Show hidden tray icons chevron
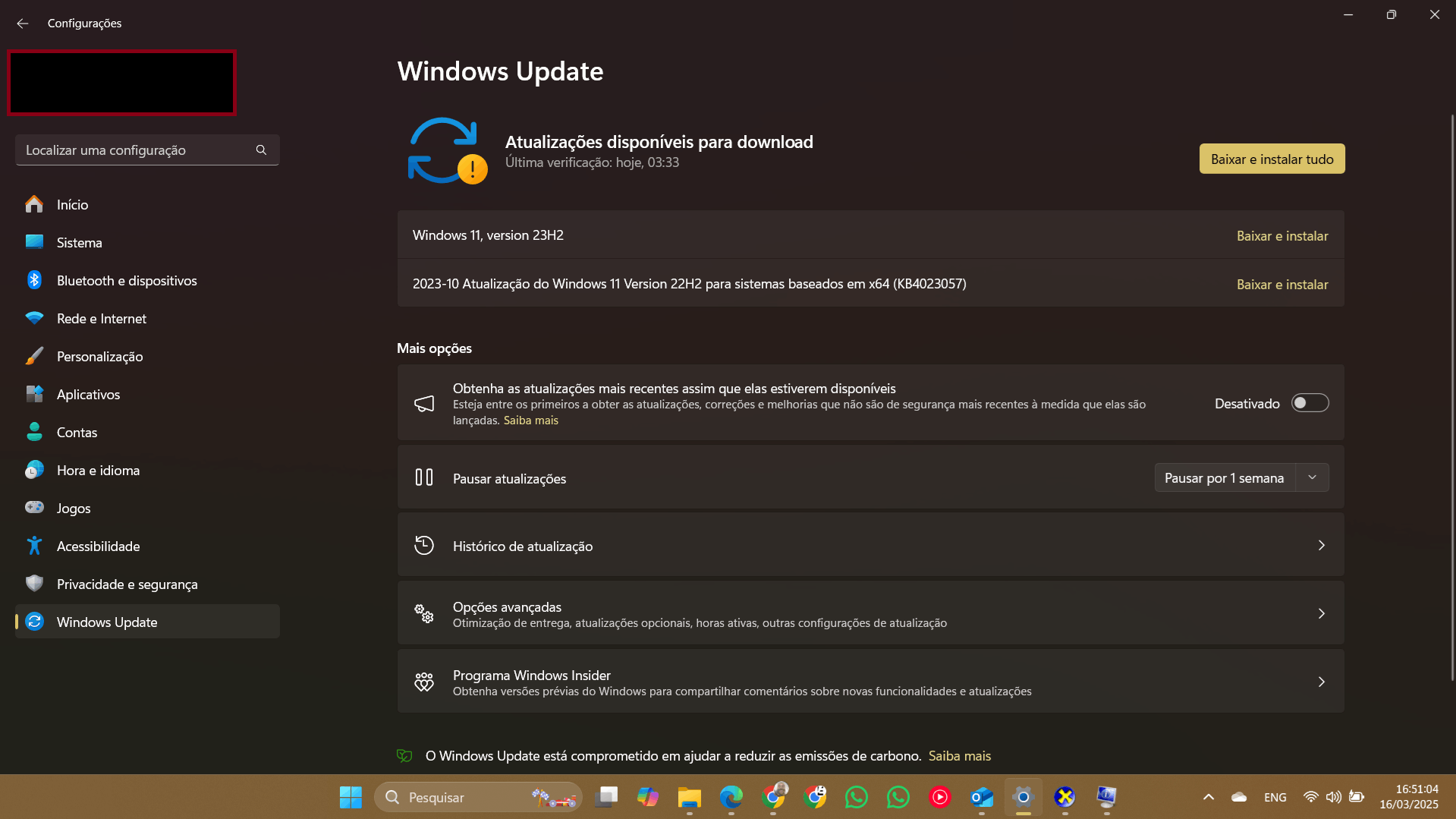 (1209, 797)
